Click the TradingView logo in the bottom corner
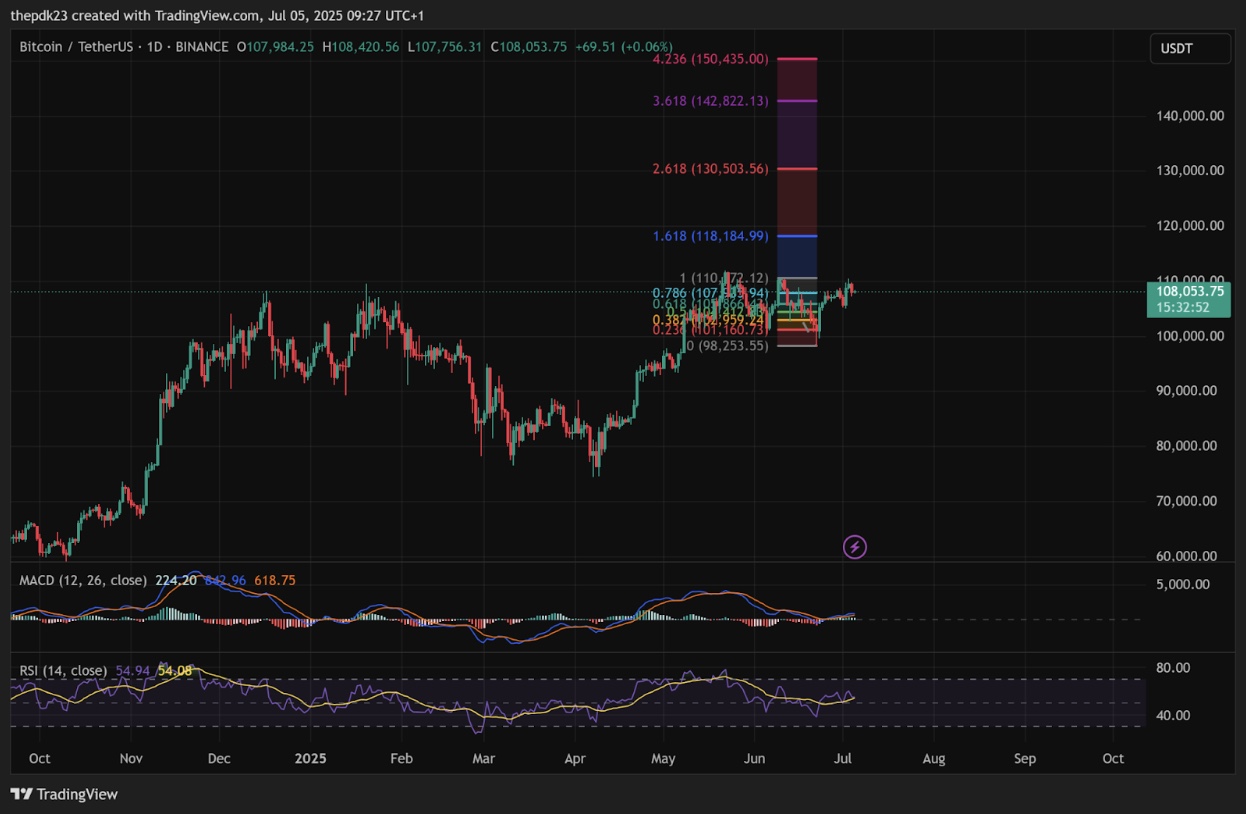Viewport: 1246px width, 814px height. 63,793
